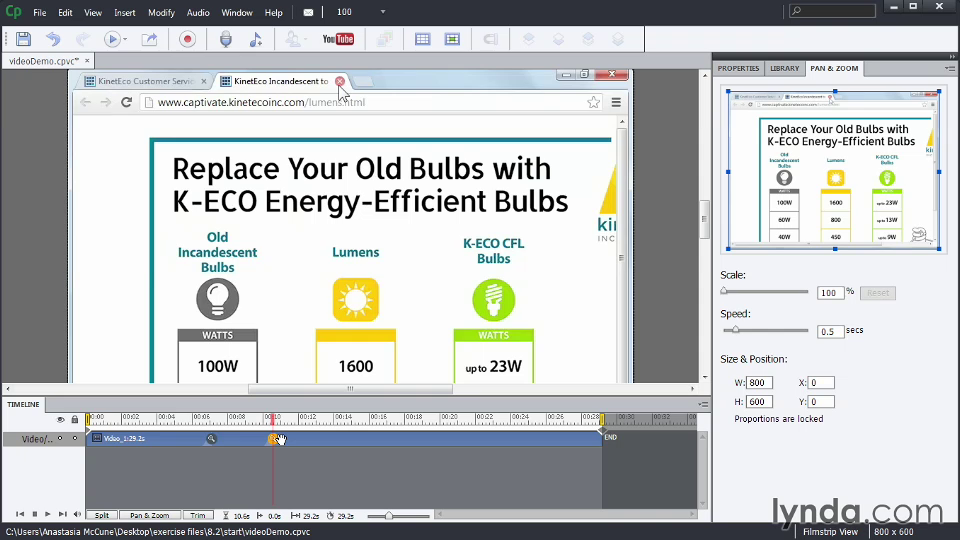Open the preview options dropdown arrow
The height and width of the screenshot is (540, 960).
125,40
